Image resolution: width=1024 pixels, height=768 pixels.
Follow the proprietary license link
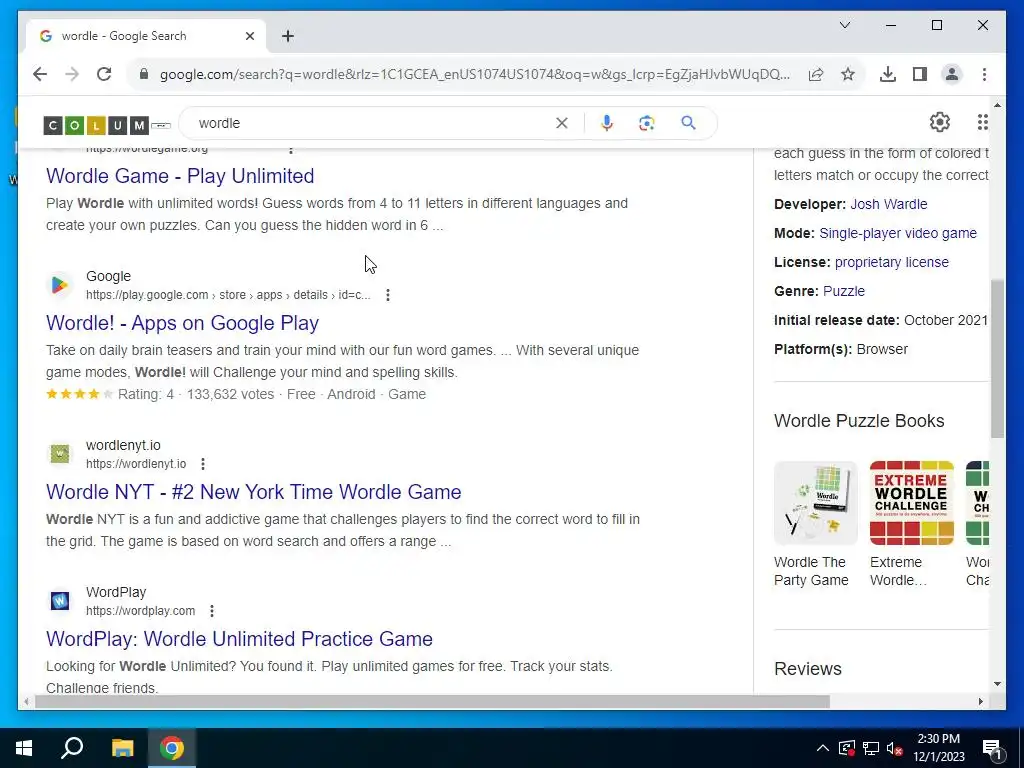[x=891, y=262]
